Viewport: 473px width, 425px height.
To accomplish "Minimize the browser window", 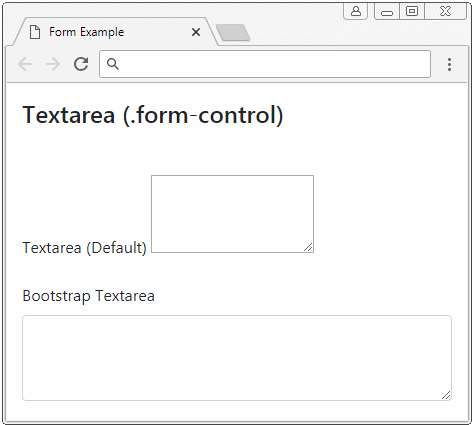I will click(x=387, y=12).
